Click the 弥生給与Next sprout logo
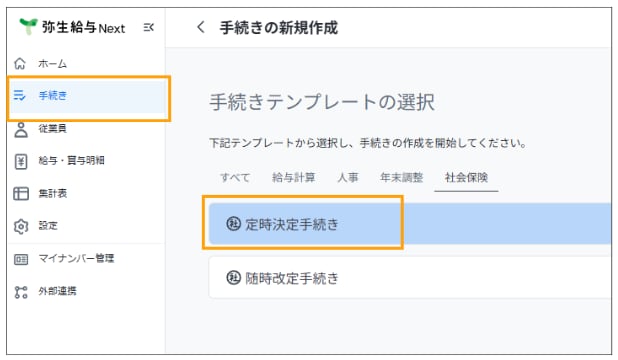This screenshot has width=618, height=360. [28, 26]
